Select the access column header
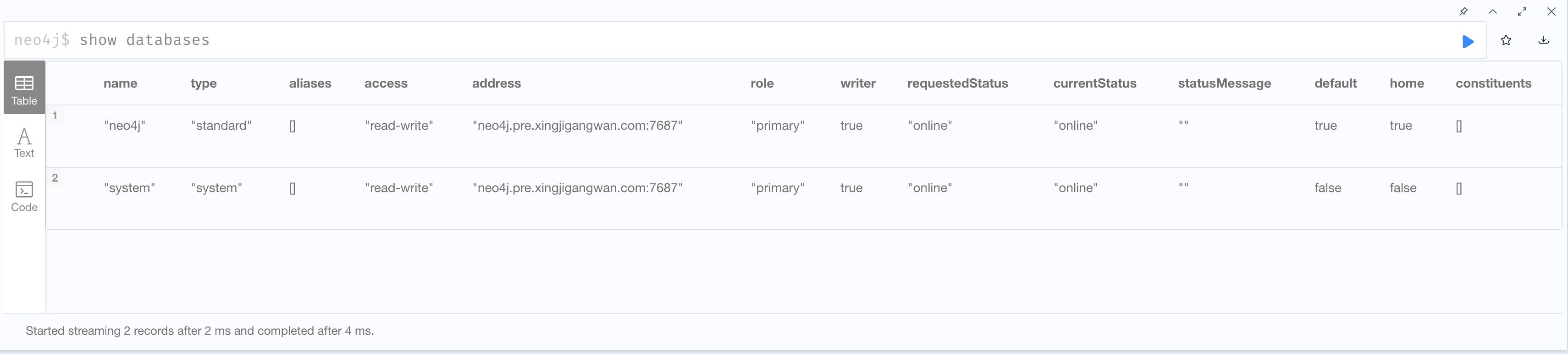The width and height of the screenshot is (1568, 354). [386, 83]
